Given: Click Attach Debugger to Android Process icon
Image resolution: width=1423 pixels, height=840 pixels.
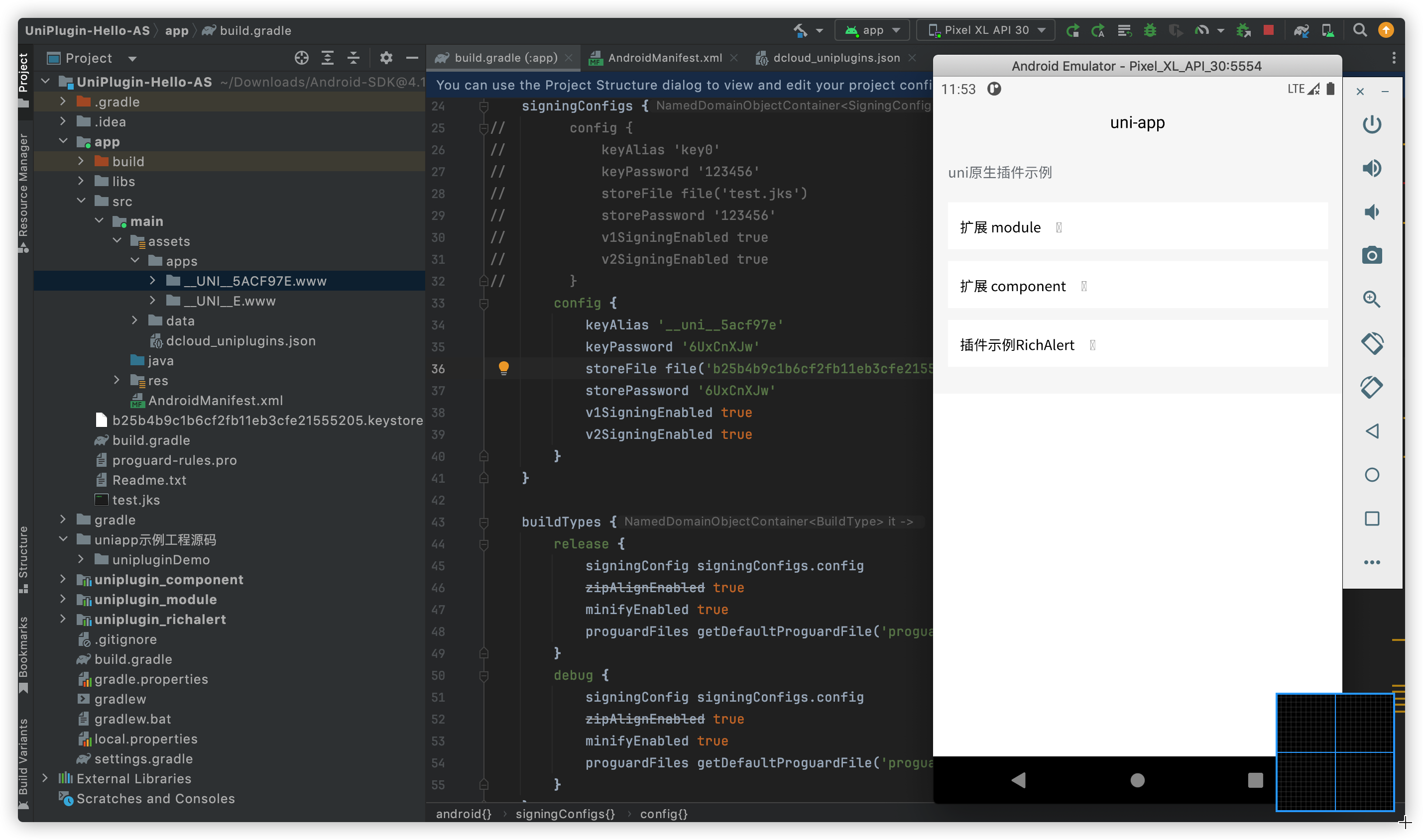Looking at the screenshot, I should (1243, 30).
